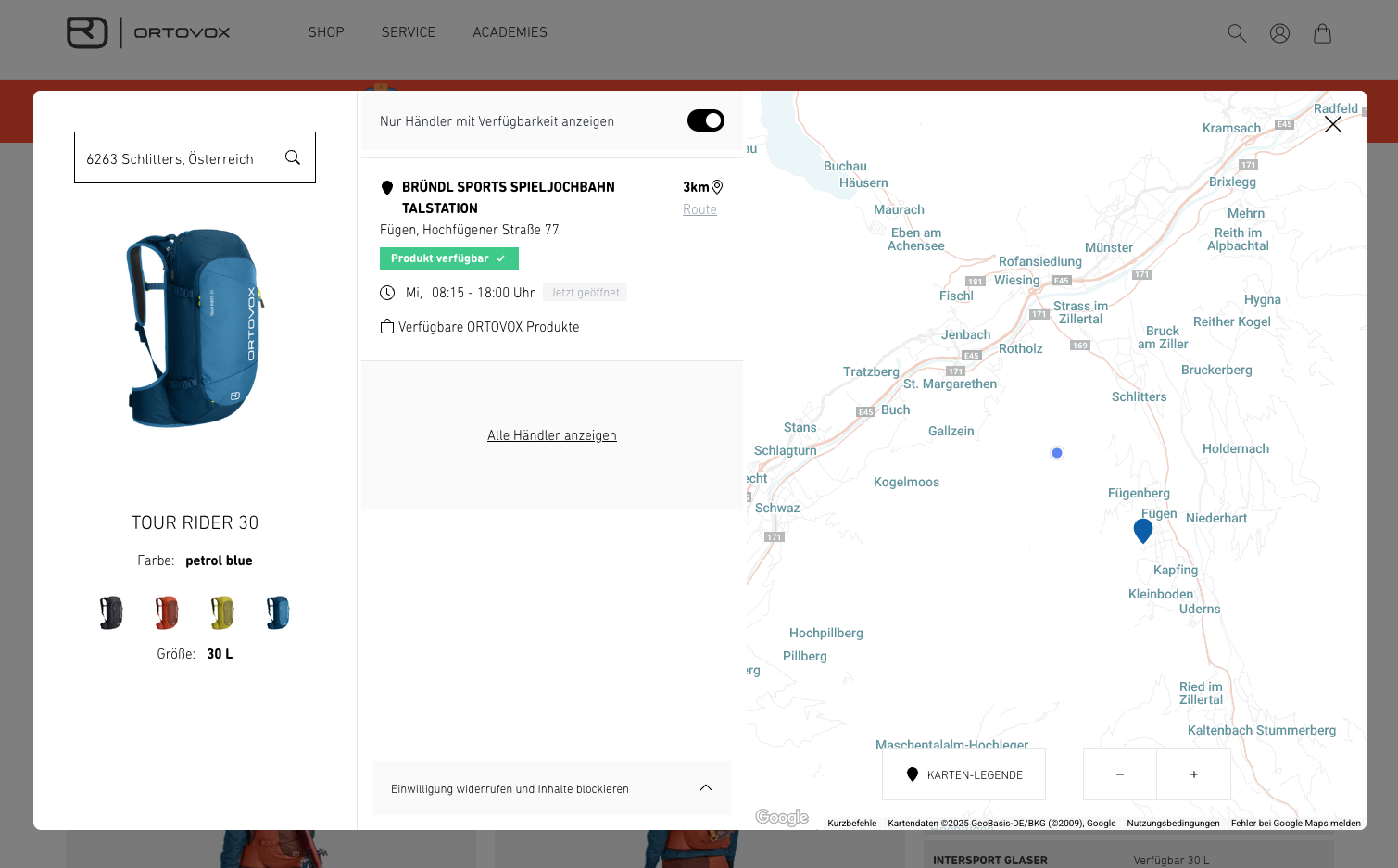Click INTERSPORT GLASER entry behind dialog
Viewport: 1398px width, 868px height.
tap(990, 861)
